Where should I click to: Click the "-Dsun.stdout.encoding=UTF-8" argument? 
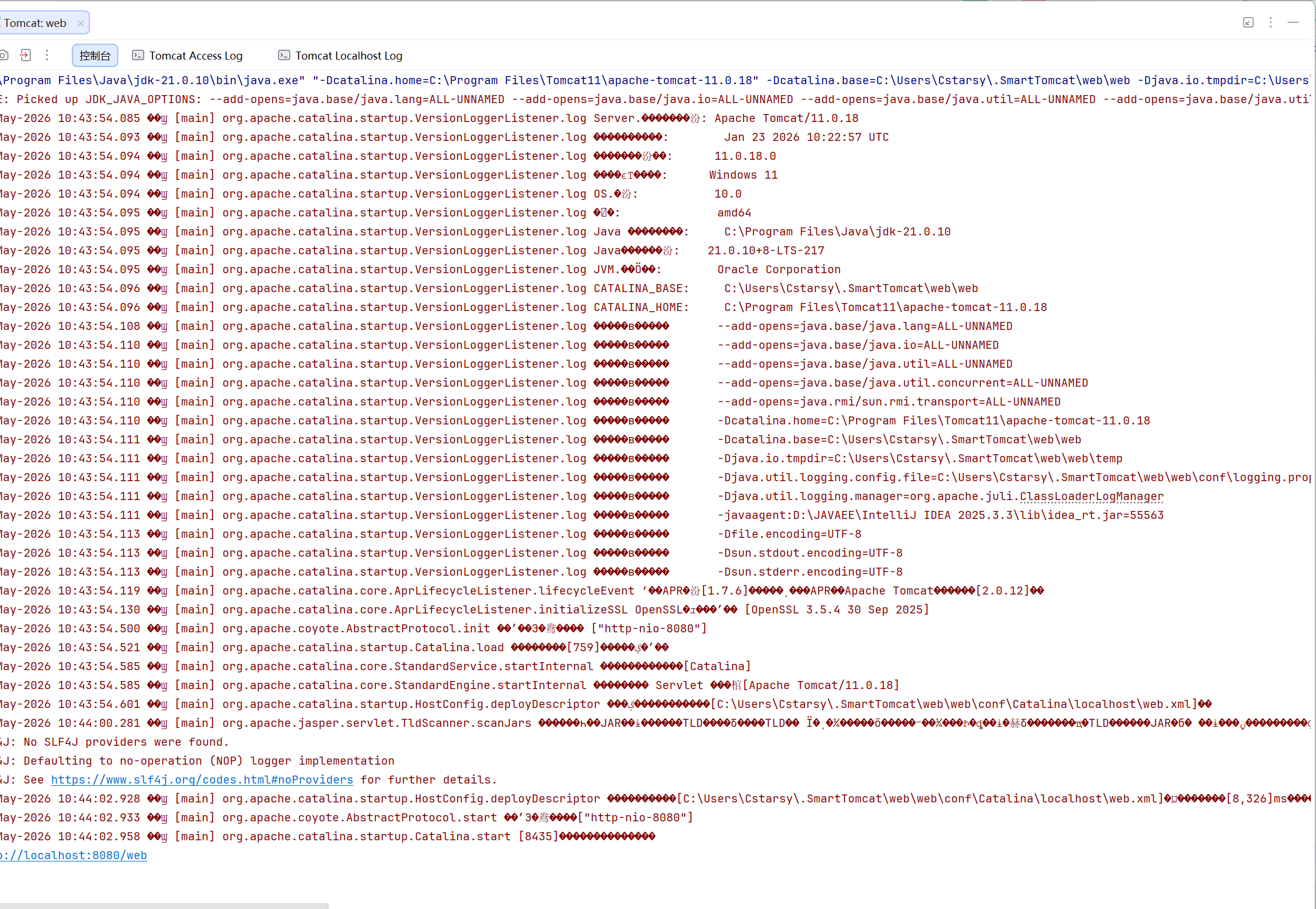pos(810,553)
